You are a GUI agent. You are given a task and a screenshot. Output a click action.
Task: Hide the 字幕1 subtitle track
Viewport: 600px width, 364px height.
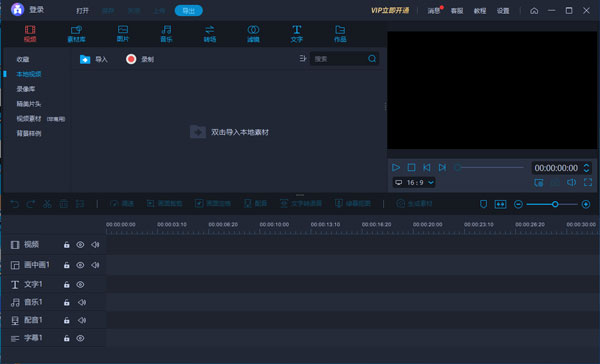point(80,338)
